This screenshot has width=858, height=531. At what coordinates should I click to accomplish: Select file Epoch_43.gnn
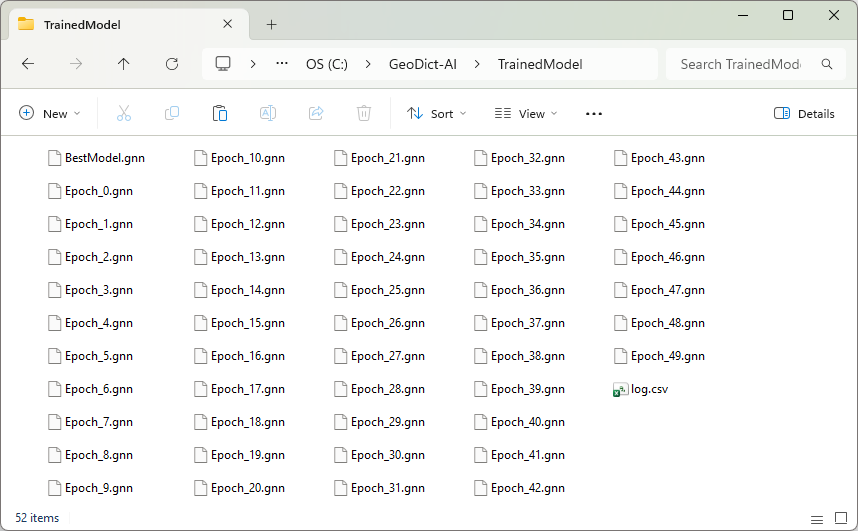coord(660,158)
